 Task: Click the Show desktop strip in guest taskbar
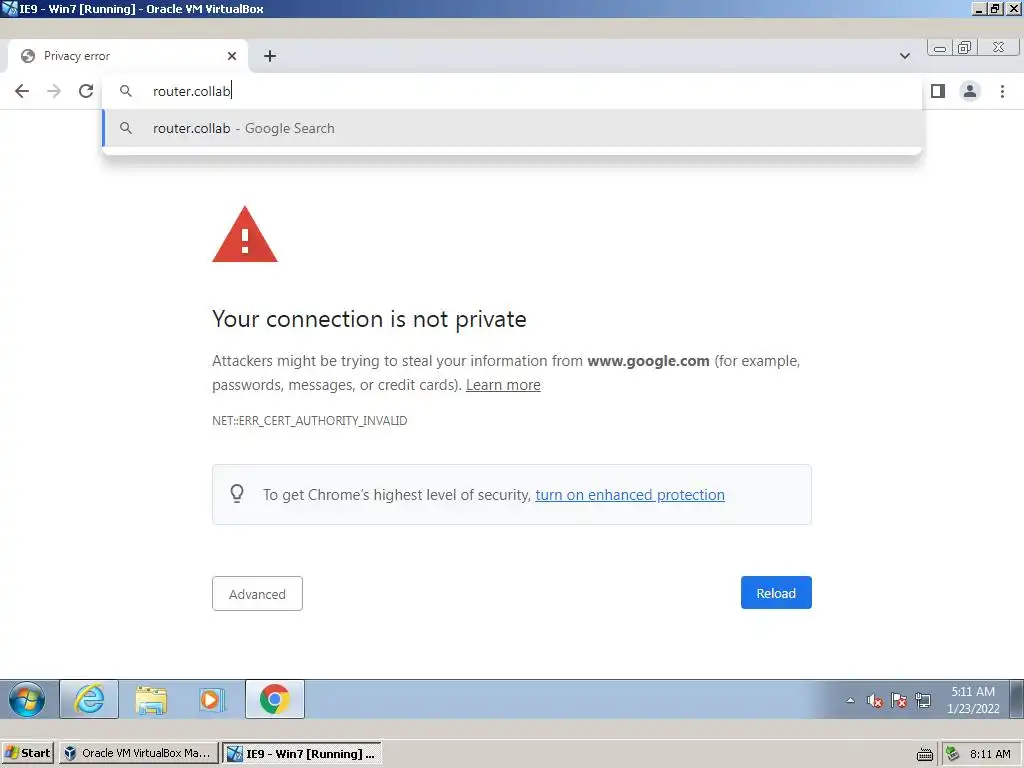1016,699
